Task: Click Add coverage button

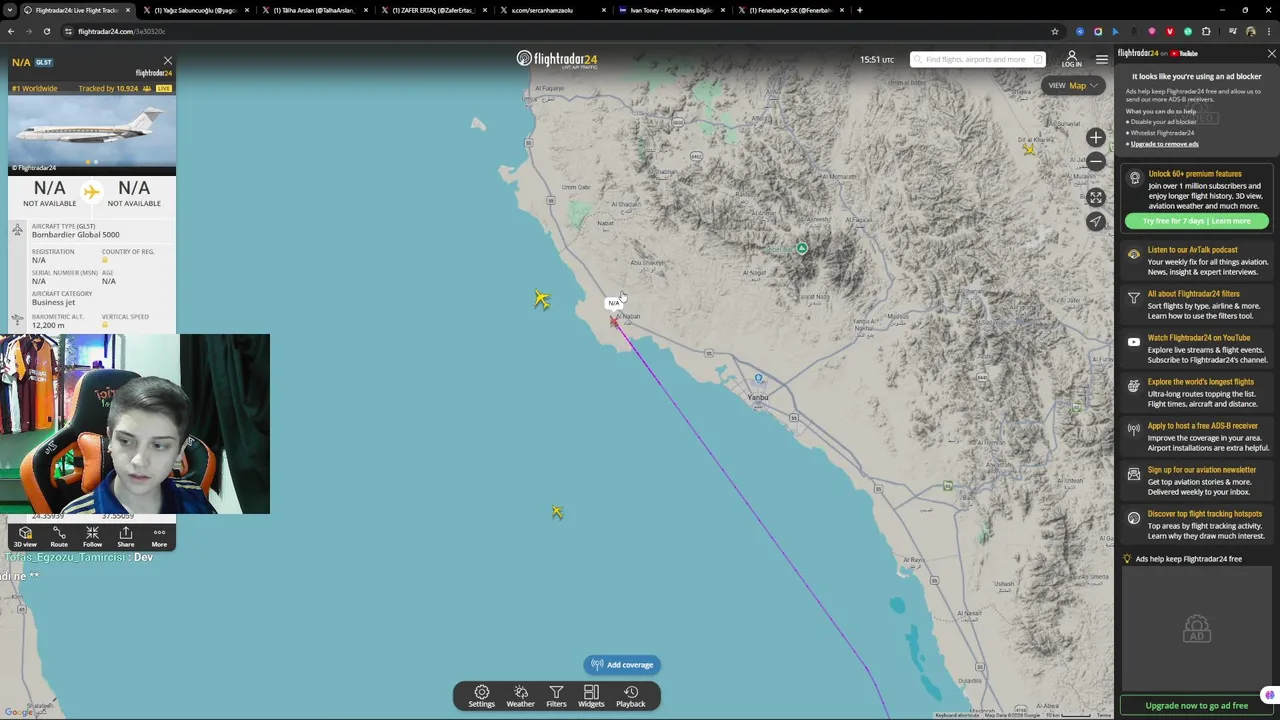Action: tap(621, 664)
